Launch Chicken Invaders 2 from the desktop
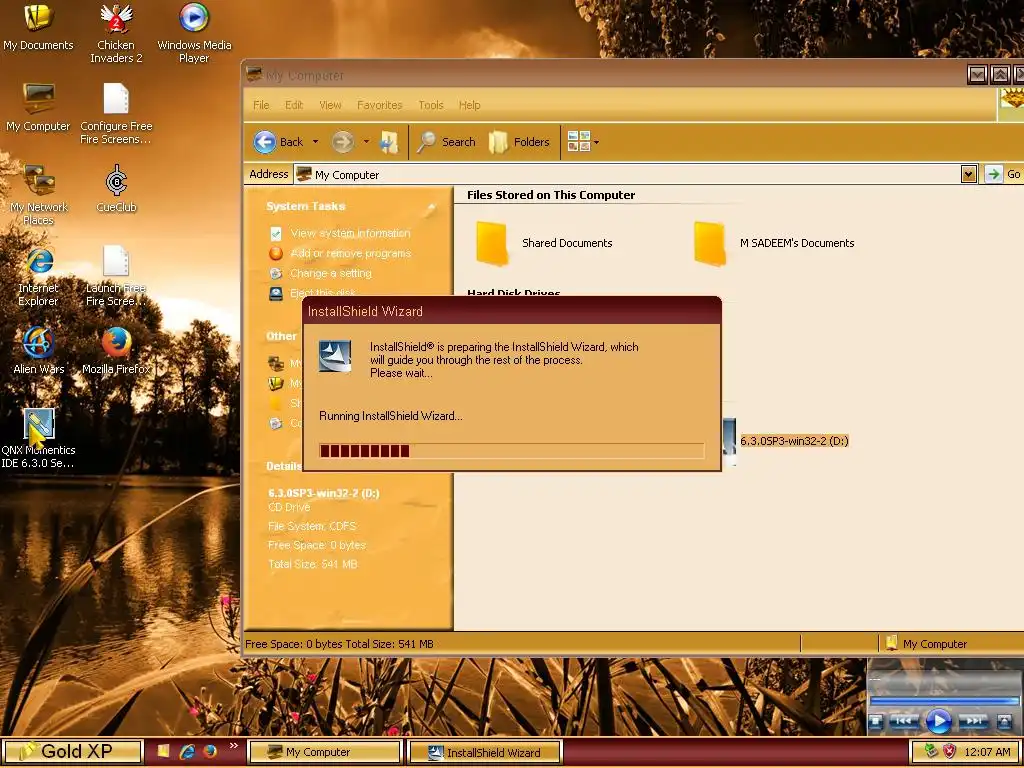This screenshot has width=1024, height=768. click(x=116, y=33)
